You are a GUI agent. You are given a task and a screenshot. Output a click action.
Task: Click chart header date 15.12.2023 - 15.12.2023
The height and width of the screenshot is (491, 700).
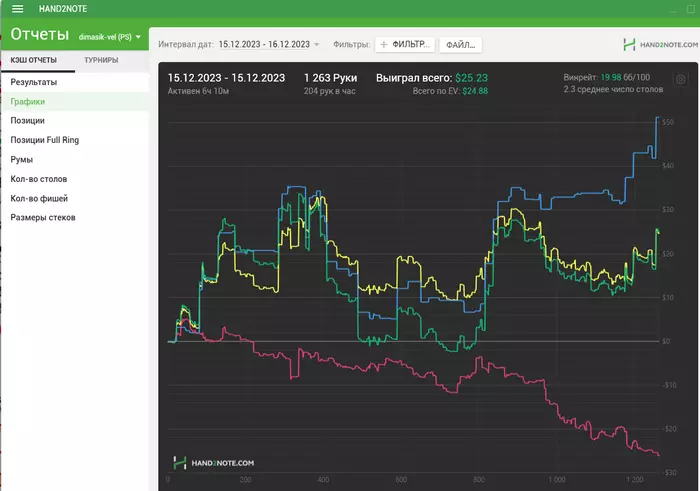pyautogui.click(x=226, y=78)
